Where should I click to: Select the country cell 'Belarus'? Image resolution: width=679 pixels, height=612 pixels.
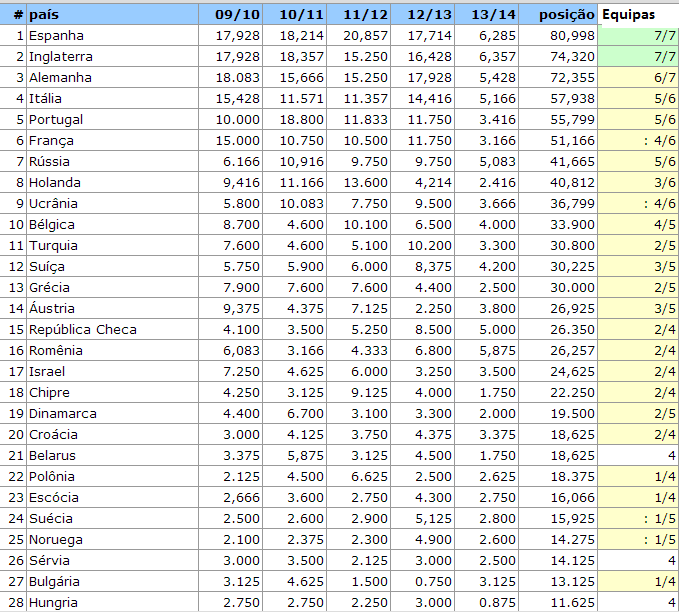[112, 456]
